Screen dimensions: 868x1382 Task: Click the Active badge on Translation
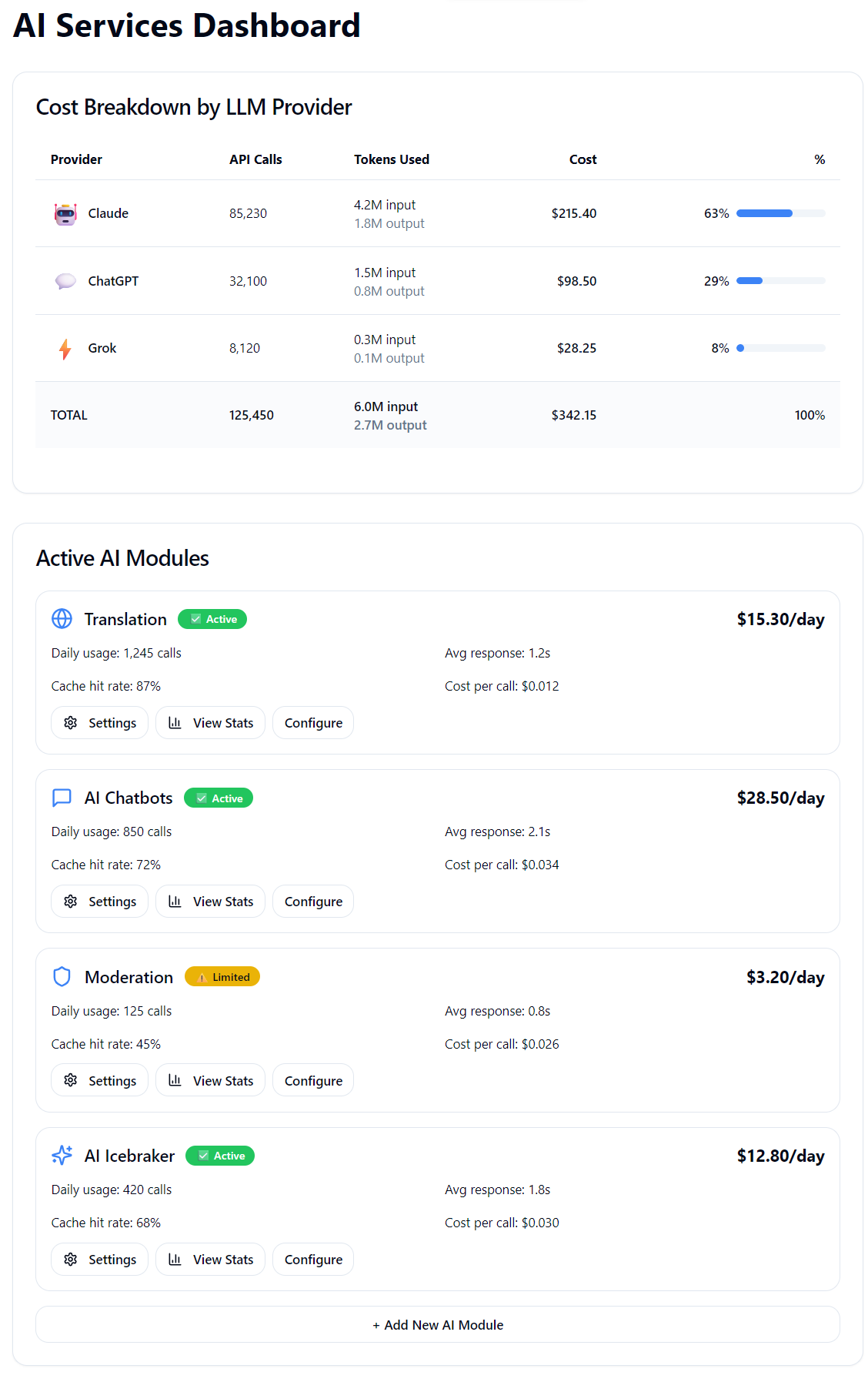[212, 619]
